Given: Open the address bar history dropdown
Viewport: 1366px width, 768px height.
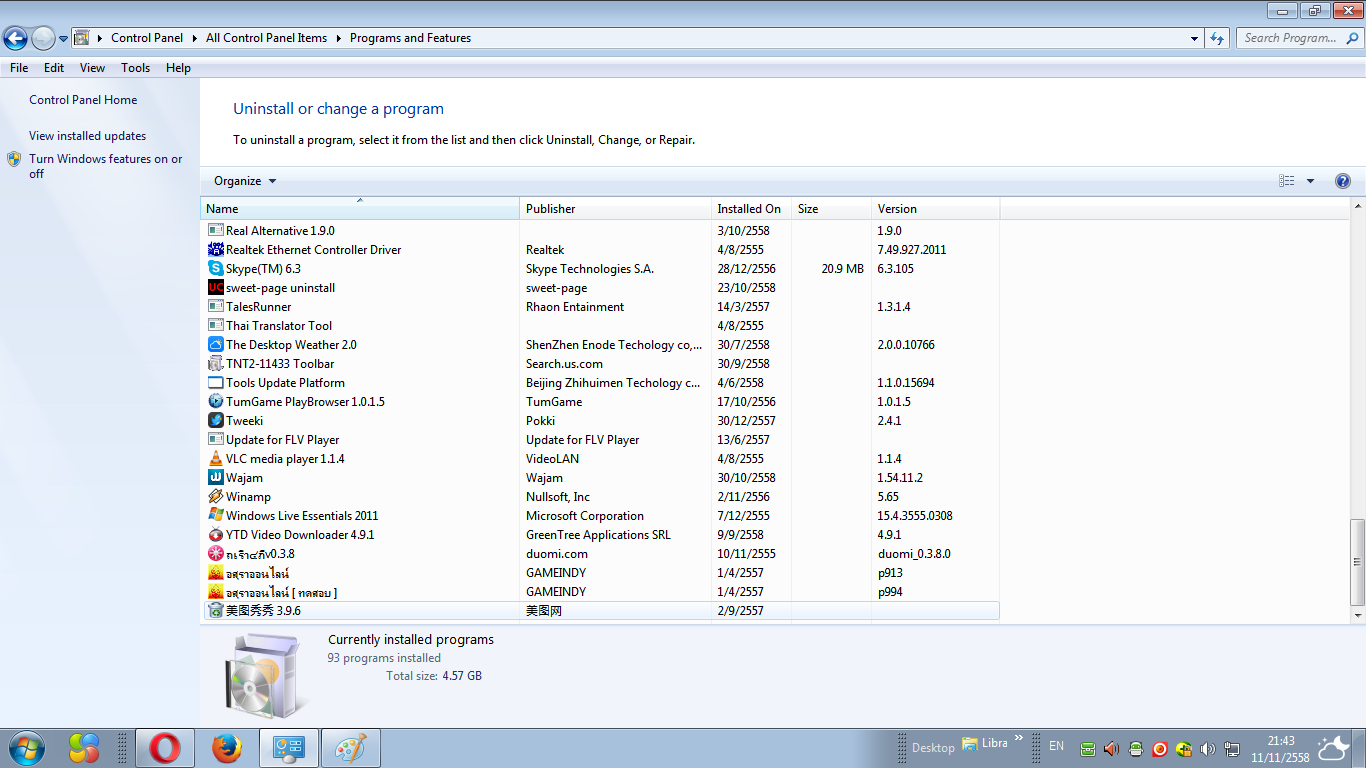Looking at the screenshot, I should pyautogui.click(x=1195, y=38).
